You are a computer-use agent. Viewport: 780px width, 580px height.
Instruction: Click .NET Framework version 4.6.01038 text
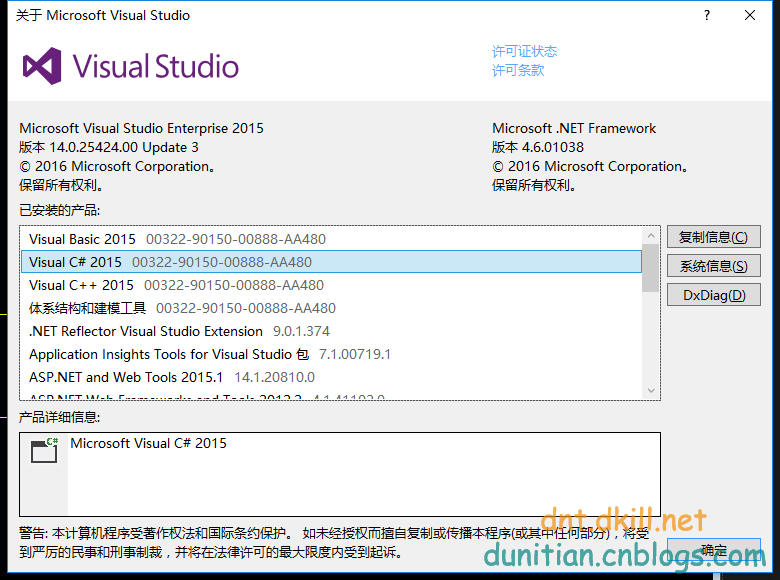538,147
